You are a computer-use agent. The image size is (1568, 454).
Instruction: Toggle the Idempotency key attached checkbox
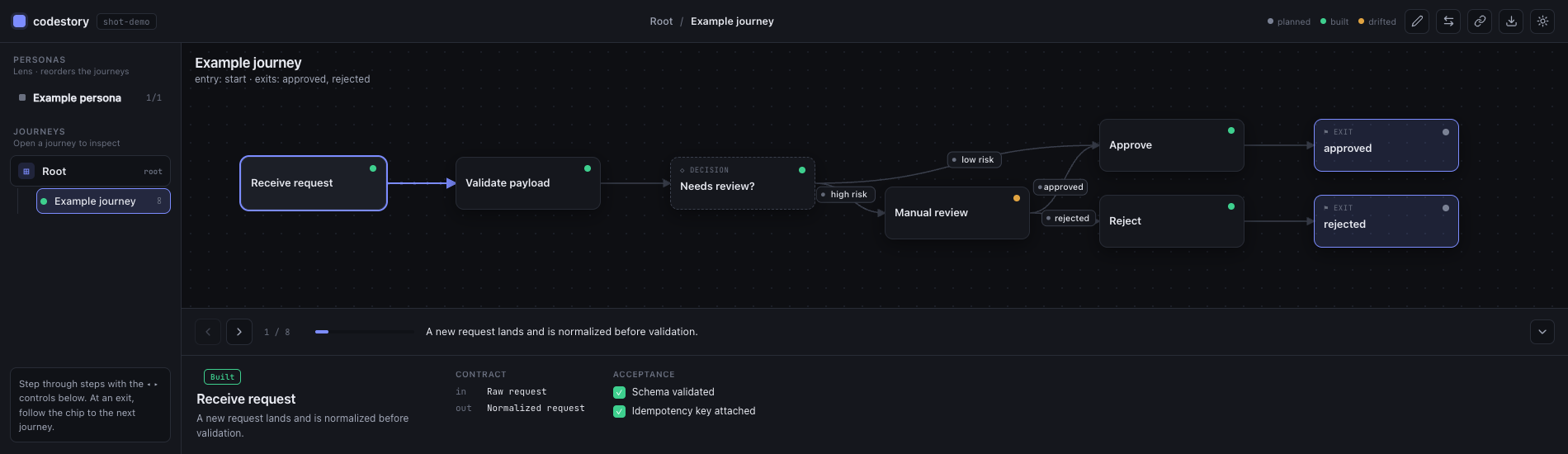tap(619, 411)
